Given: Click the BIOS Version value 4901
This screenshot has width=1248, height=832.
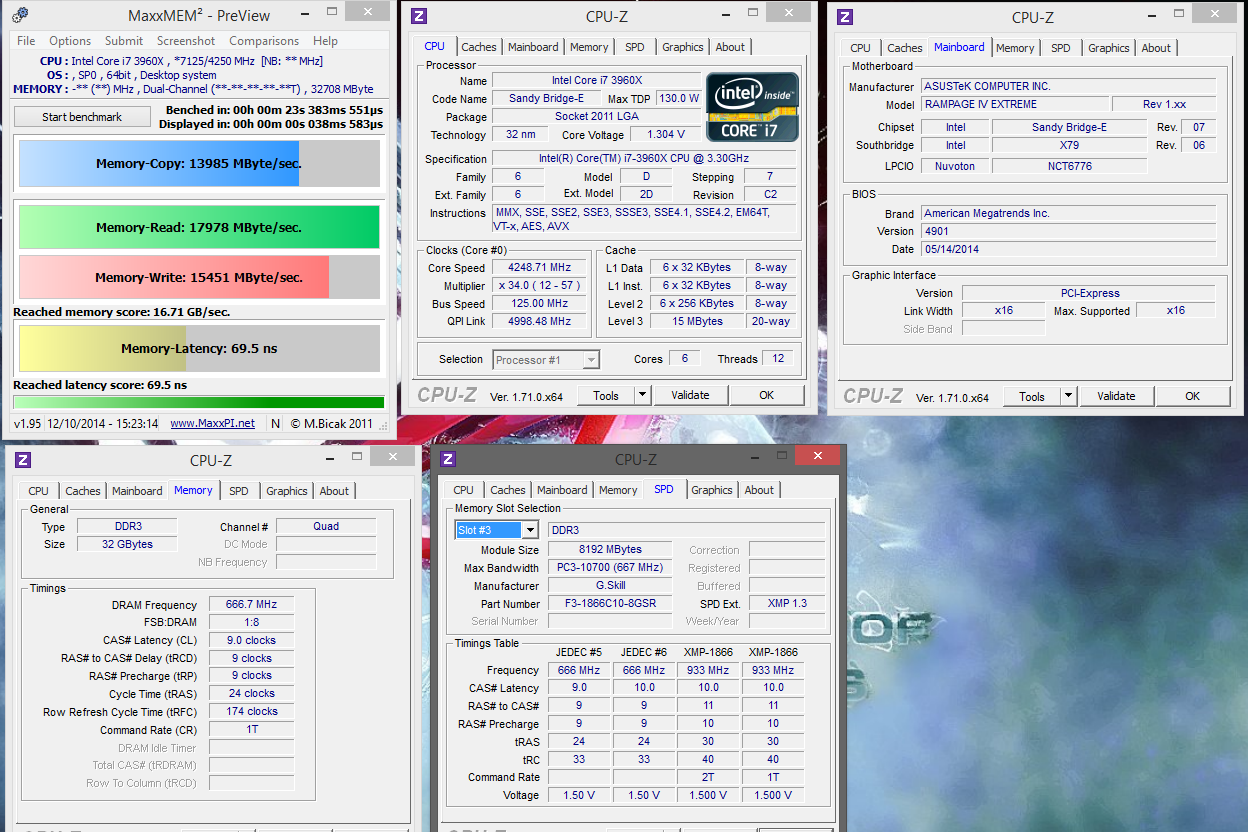Looking at the screenshot, I should 1070,231.
